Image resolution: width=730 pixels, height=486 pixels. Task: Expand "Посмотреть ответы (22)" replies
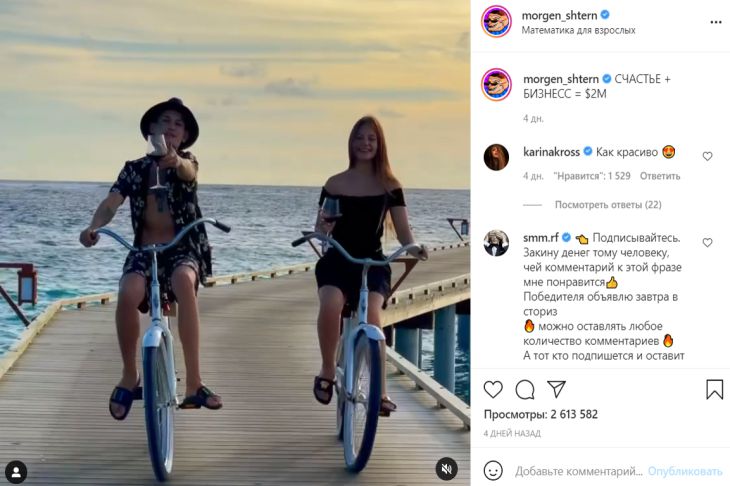pyautogui.click(x=608, y=204)
